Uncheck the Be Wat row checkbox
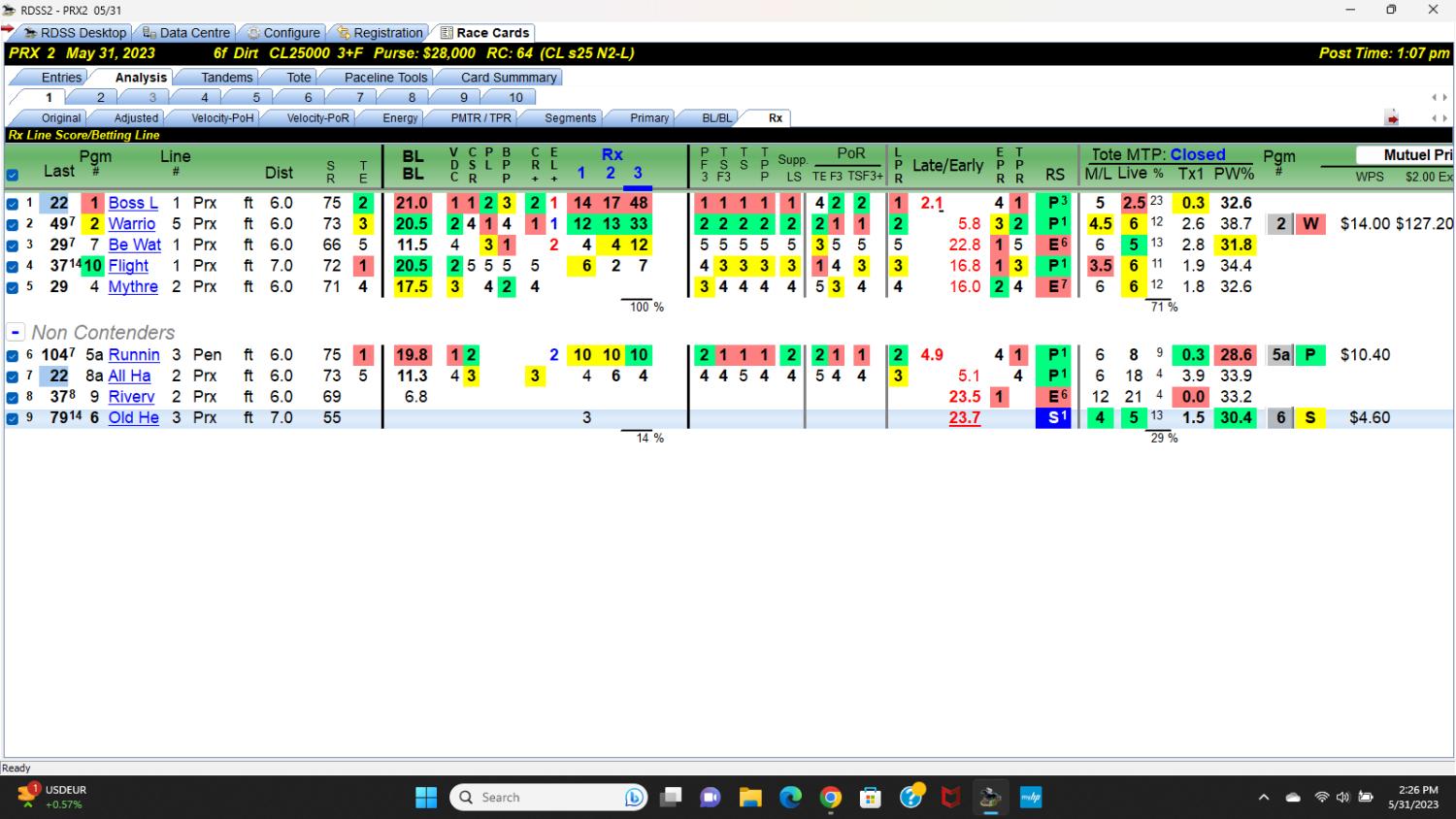This screenshot has width=1456, height=819. [13, 246]
